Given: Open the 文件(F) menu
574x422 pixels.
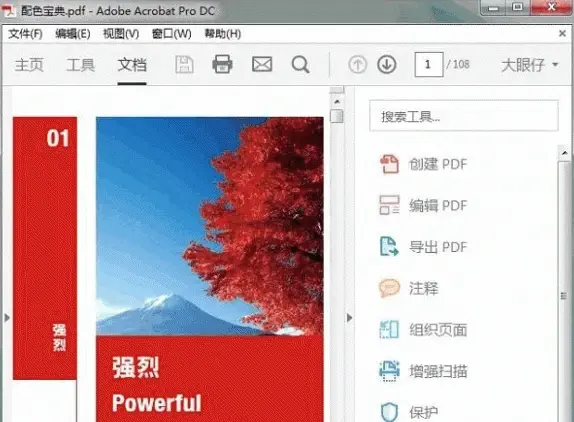Looking at the screenshot, I should pos(25,34).
